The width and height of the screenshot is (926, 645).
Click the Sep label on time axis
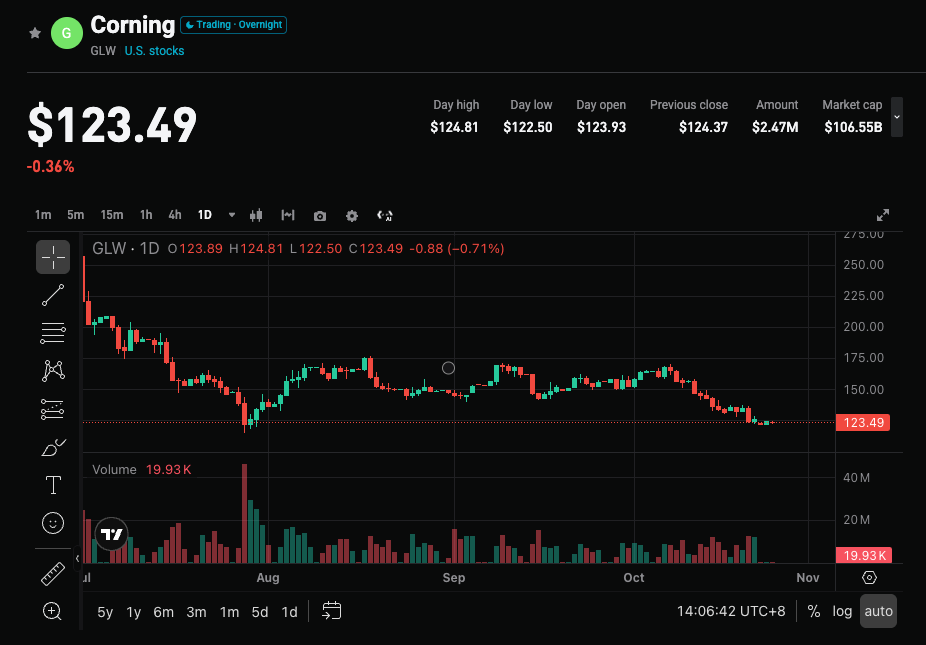click(454, 578)
